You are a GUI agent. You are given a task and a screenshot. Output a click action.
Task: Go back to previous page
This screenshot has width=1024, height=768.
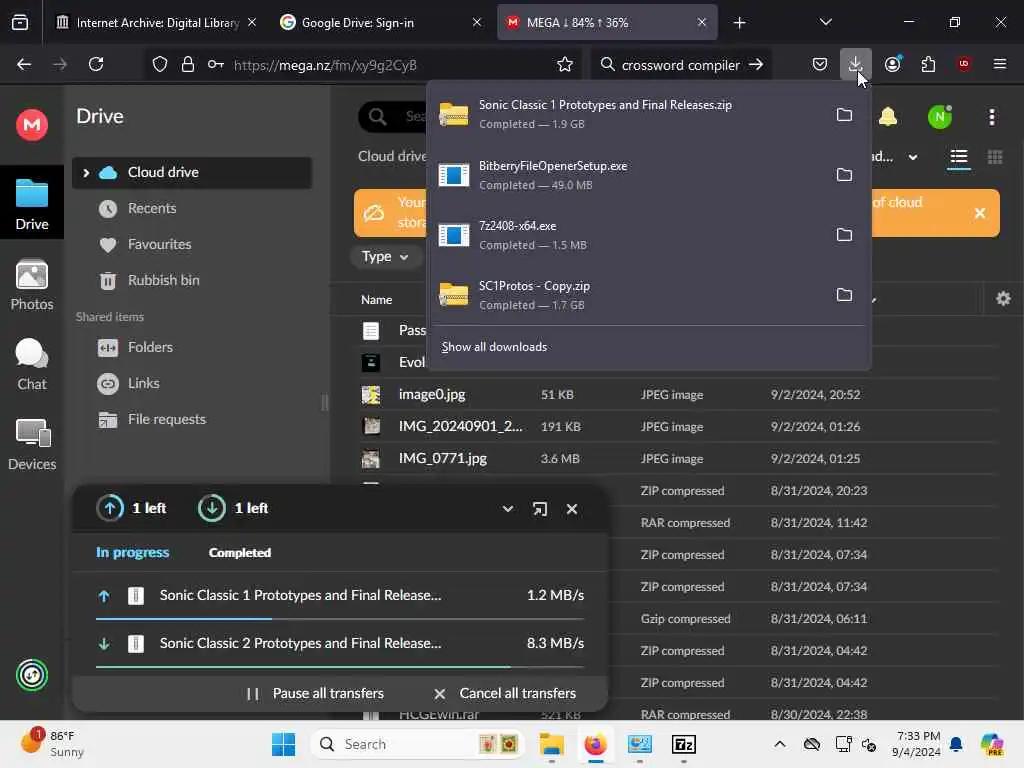(24, 64)
